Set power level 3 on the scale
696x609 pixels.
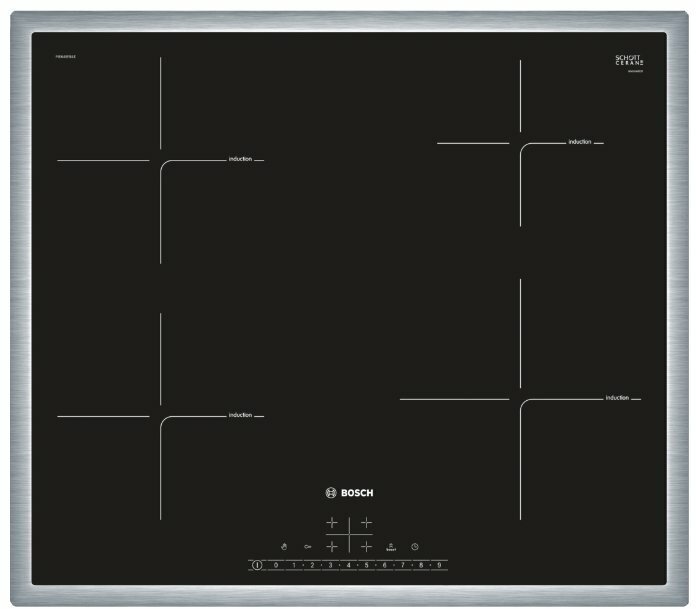330,566
